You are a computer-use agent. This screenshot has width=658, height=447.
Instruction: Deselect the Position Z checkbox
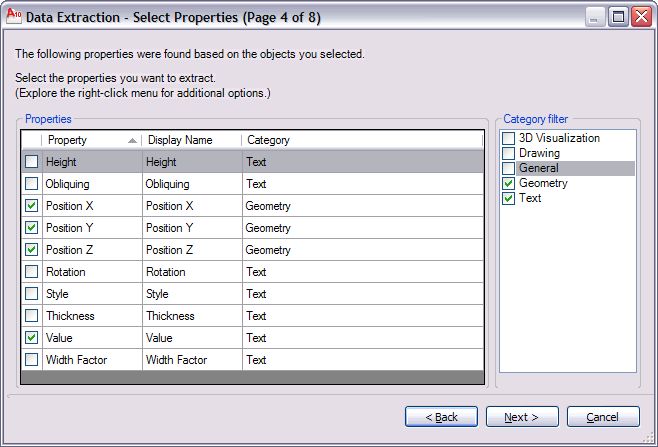click(32, 250)
